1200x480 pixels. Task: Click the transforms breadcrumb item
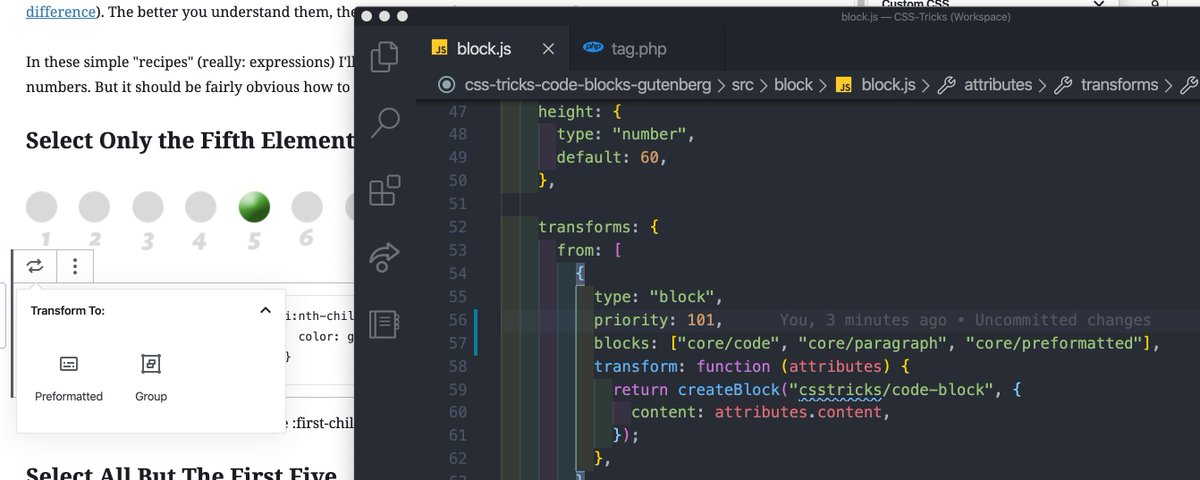click(1119, 85)
